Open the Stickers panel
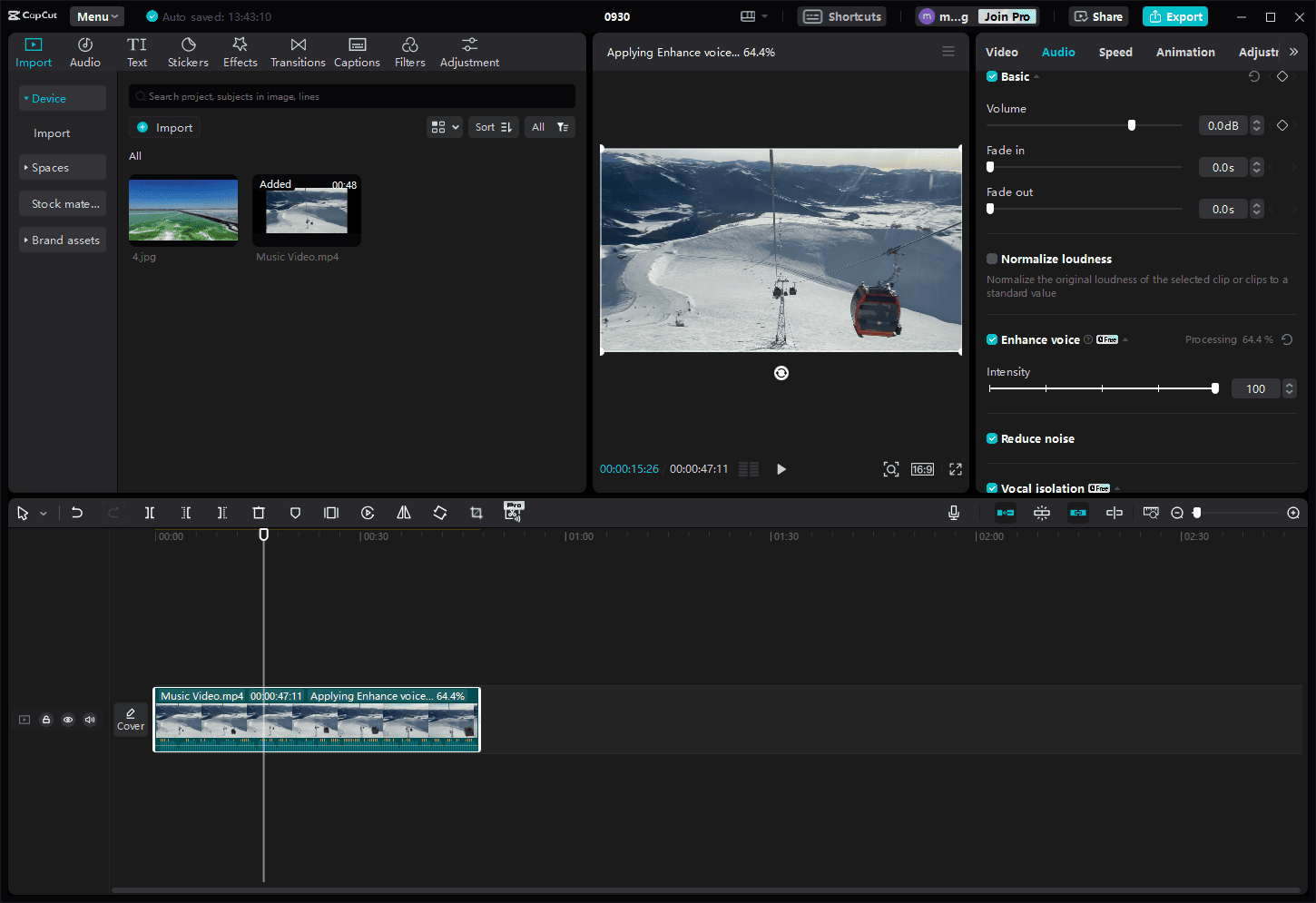The width and height of the screenshot is (1316, 903). click(x=188, y=53)
